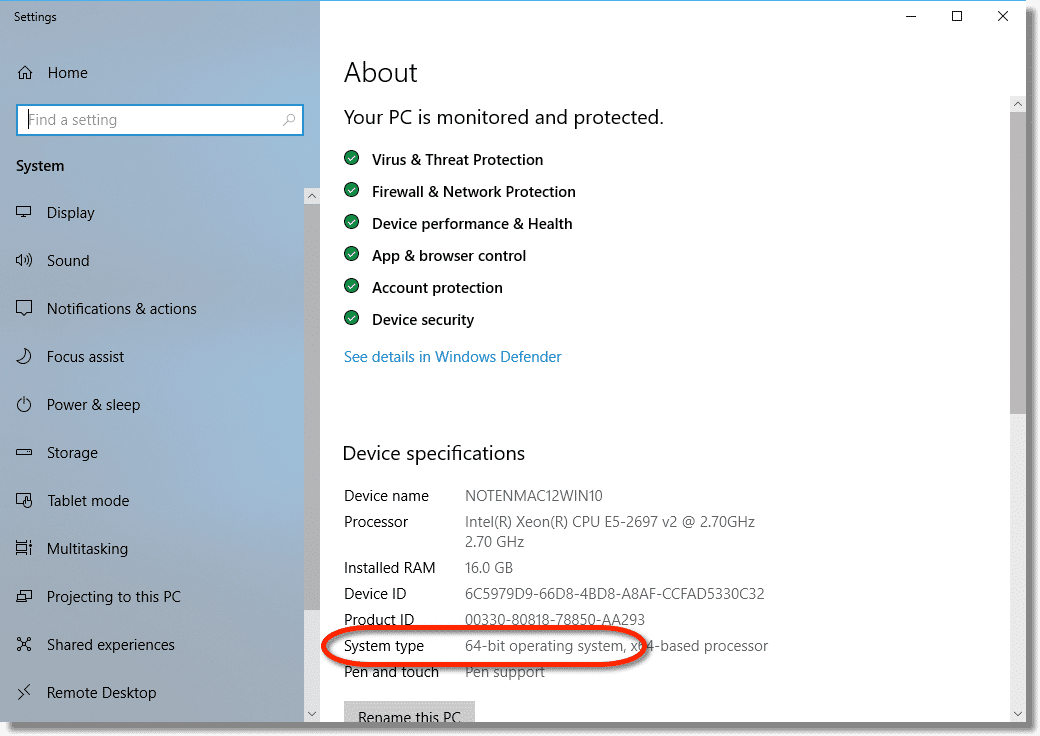The height and width of the screenshot is (736, 1040).
Task: Select the Notifications & actions icon
Action: (x=25, y=309)
